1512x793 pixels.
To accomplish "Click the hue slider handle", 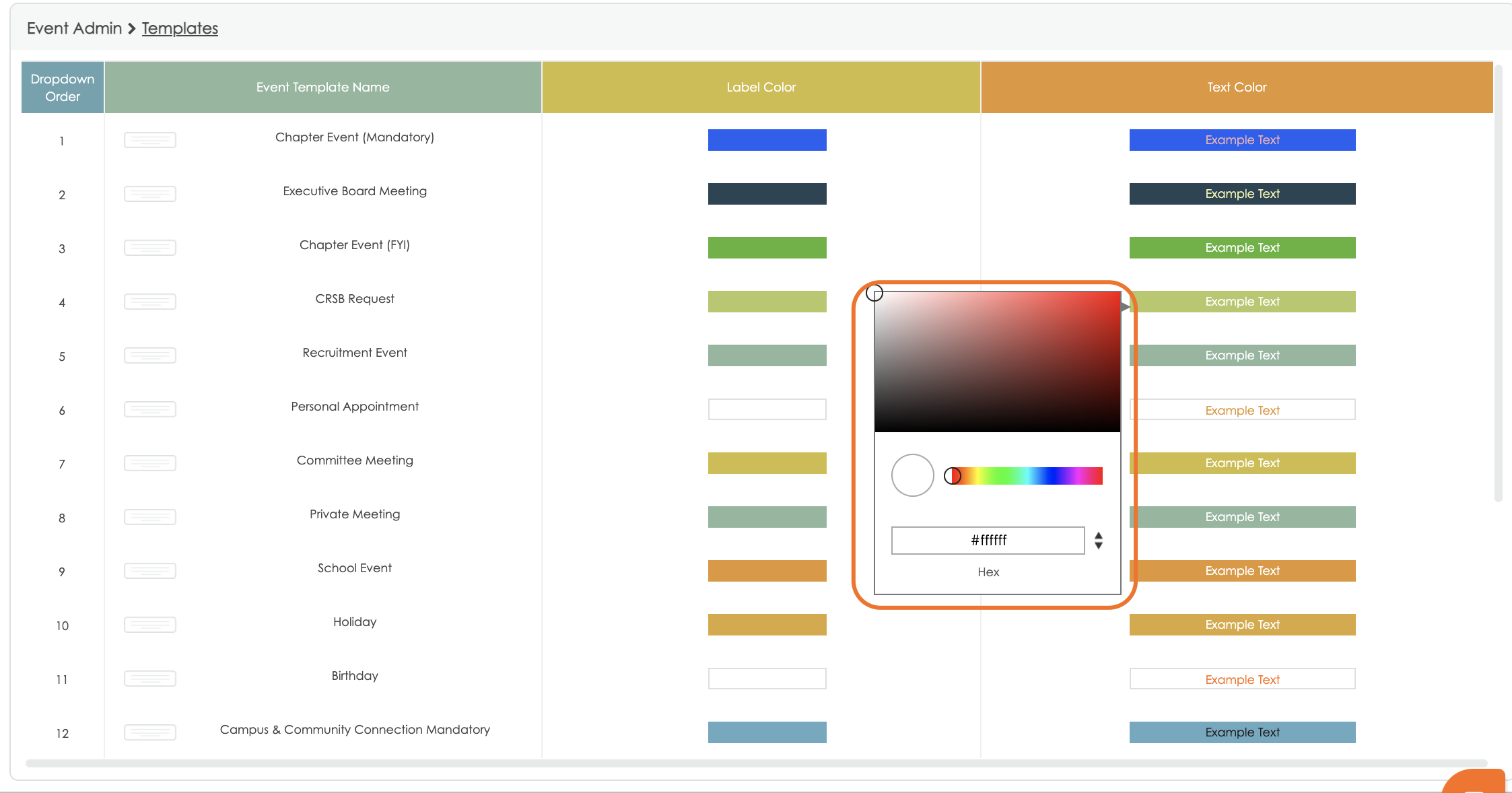I will pyautogui.click(x=952, y=476).
